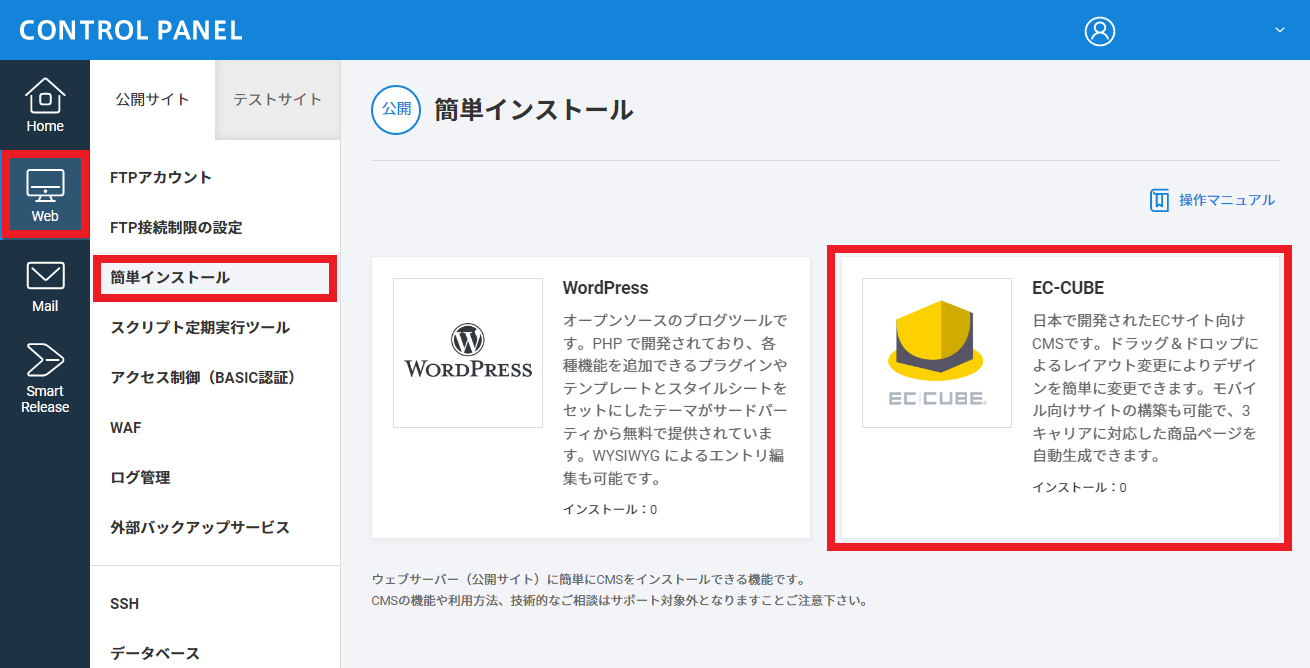Screen dimensions: 1310x668
Task: Select the Web monitor icon
Action: coord(45,186)
